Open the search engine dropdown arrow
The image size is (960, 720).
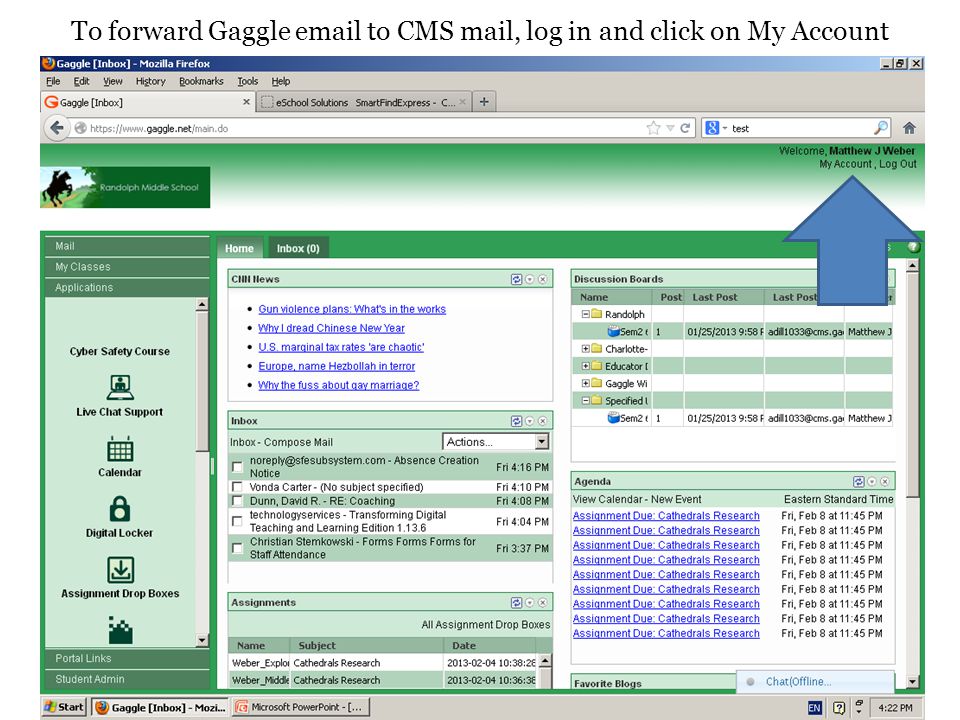click(x=725, y=128)
